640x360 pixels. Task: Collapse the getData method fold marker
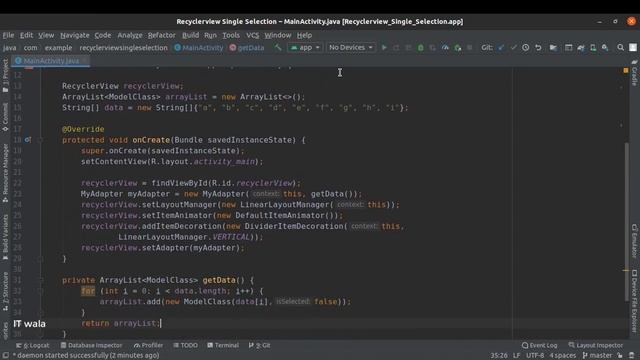pyautogui.click(x=40, y=280)
